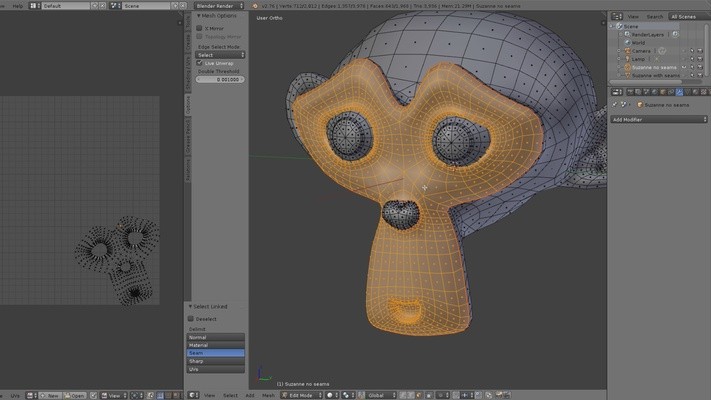This screenshot has height=400, width=711.
Task: Switch to the Options tool shelf tab
Action: [188, 105]
